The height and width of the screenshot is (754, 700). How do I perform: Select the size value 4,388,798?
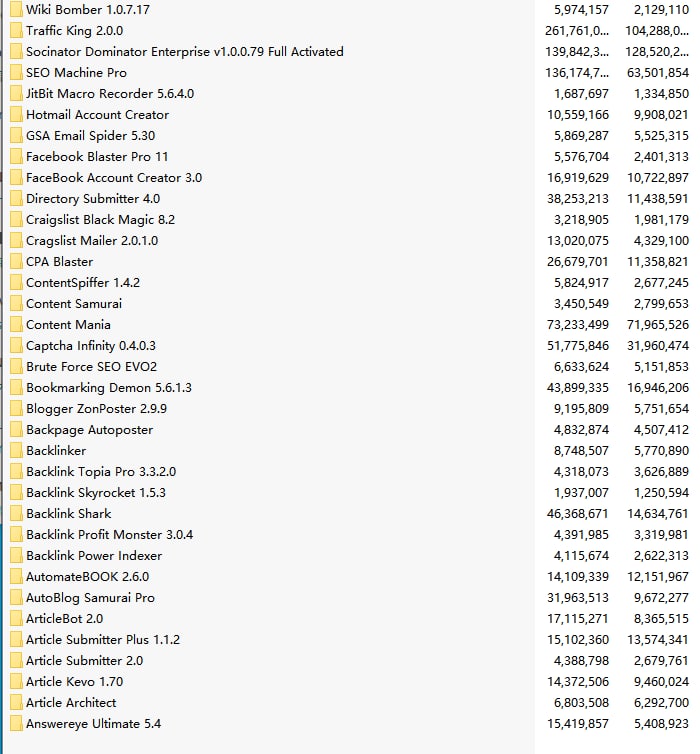(x=581, y=661)
